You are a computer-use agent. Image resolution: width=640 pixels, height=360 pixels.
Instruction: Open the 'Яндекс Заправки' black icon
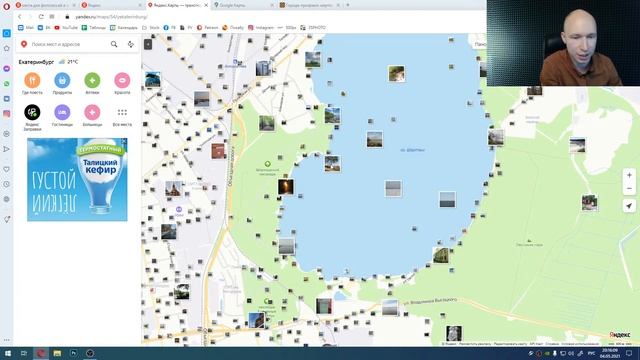click(32, 112)
